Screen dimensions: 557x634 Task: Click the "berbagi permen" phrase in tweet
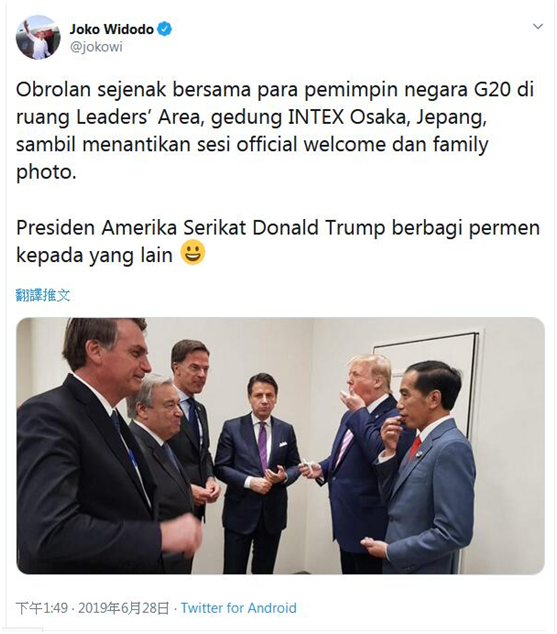click(x=466, y=228)
